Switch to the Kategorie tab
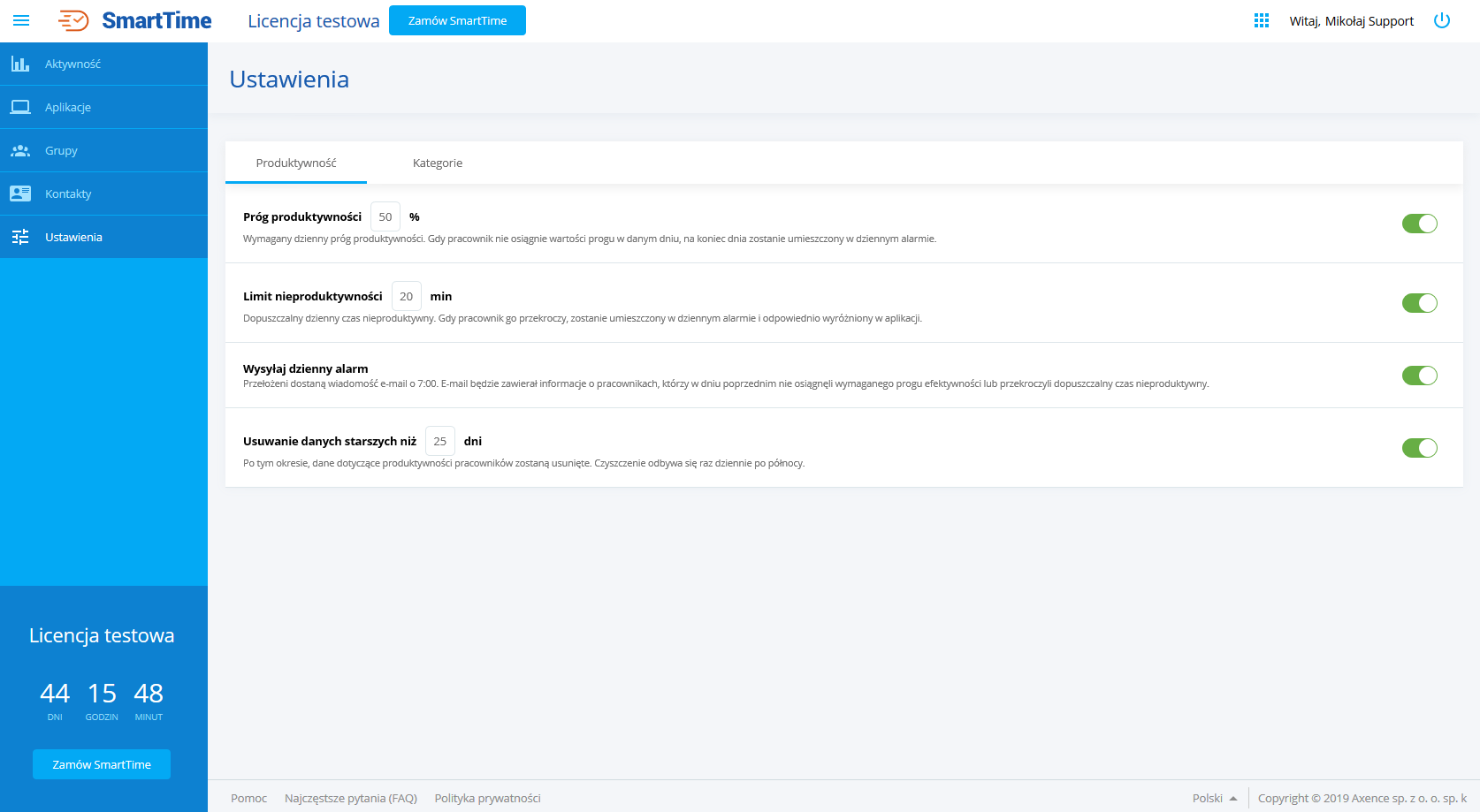1480x812 pixels. click(437, 163)
